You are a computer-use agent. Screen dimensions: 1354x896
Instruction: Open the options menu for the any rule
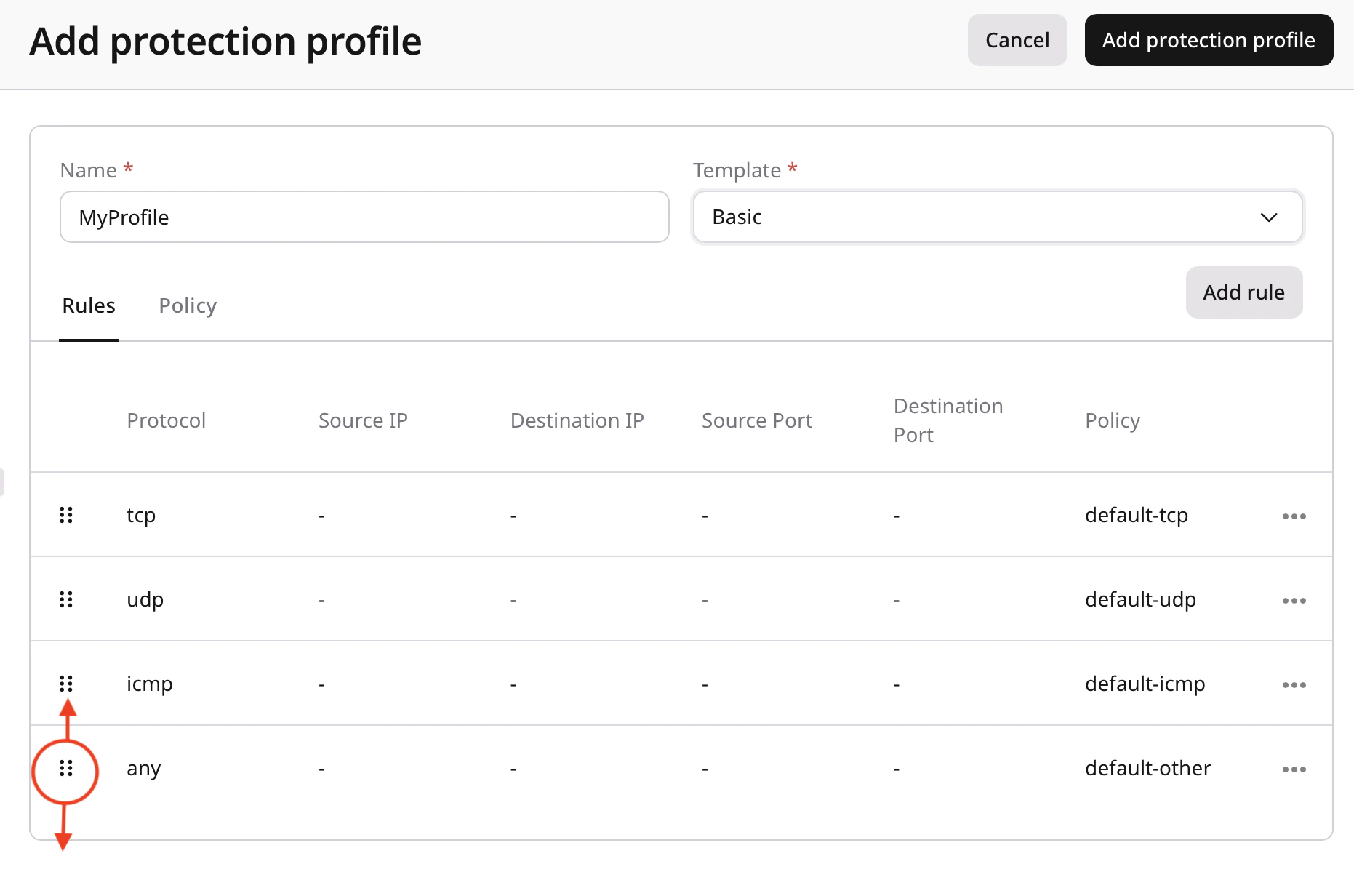[x=1294, y=768]
